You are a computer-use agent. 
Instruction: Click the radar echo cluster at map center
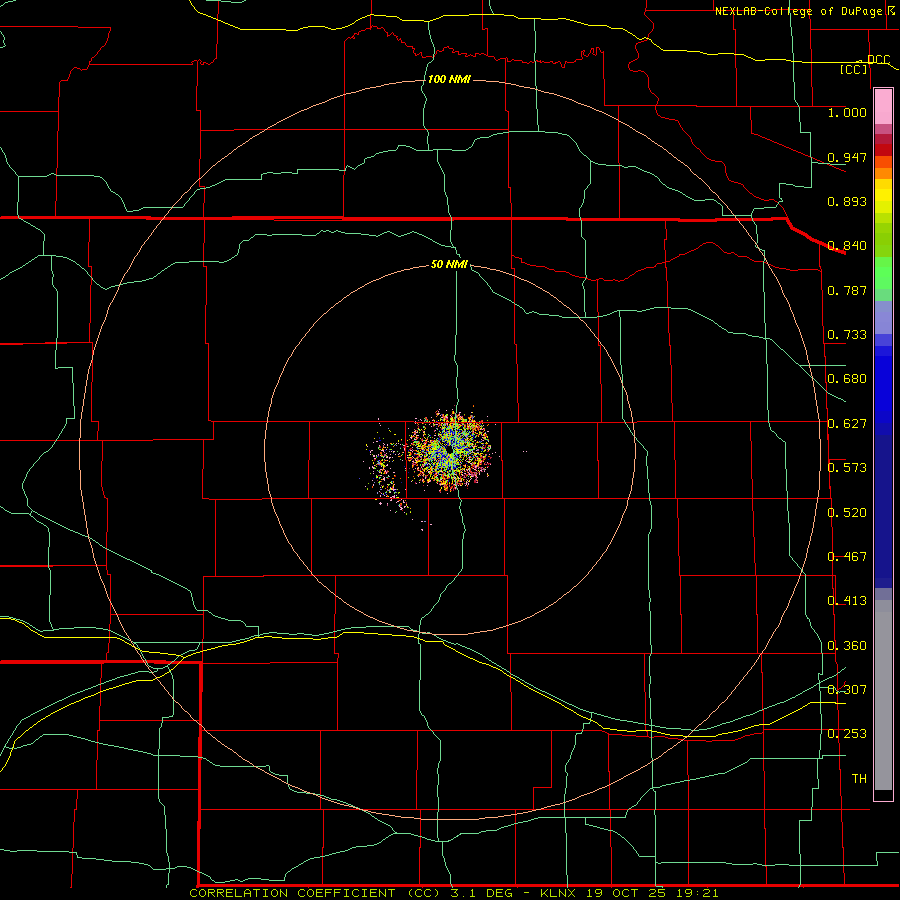[451, 450]
